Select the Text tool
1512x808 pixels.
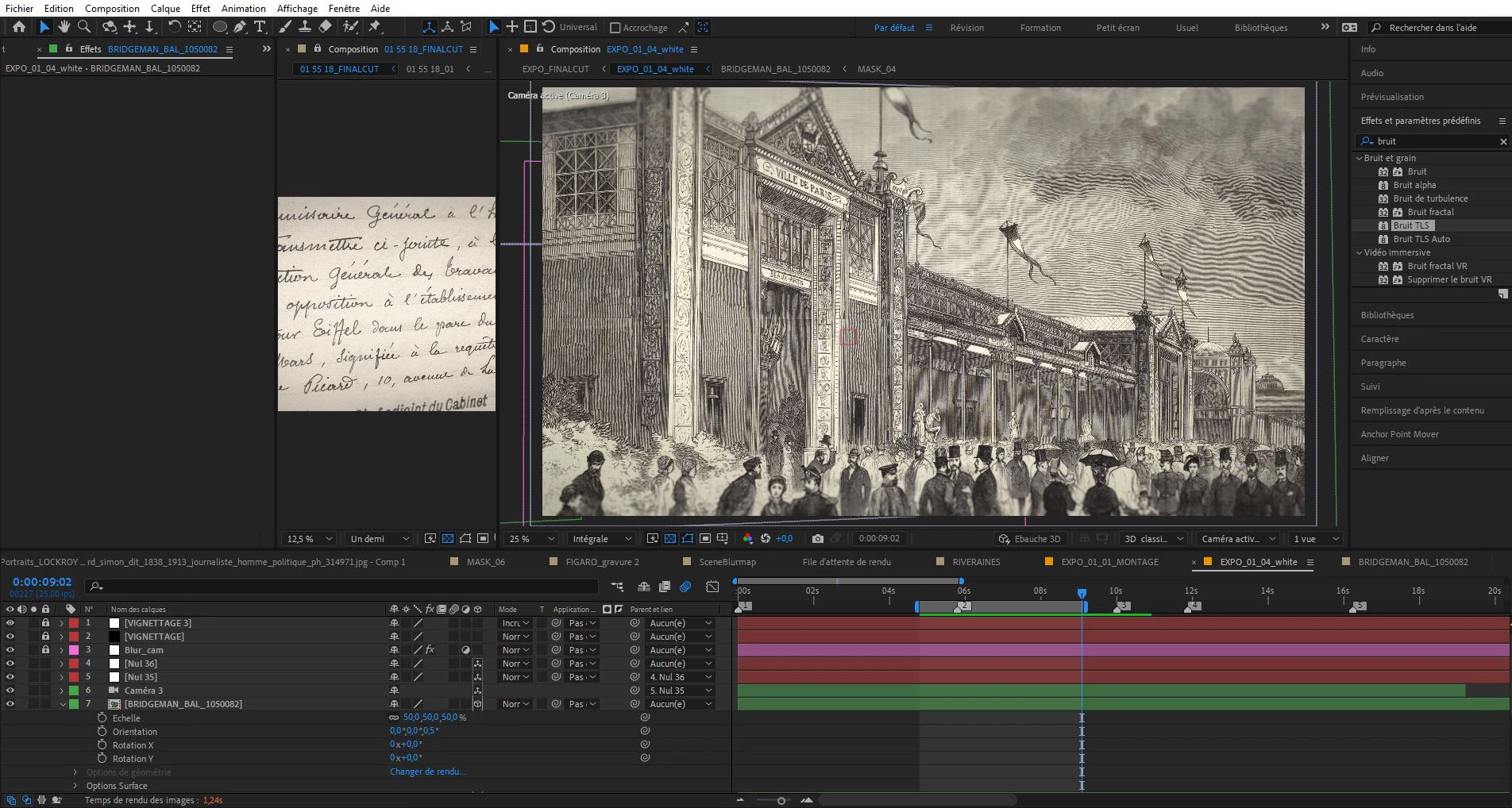(260, 27)
